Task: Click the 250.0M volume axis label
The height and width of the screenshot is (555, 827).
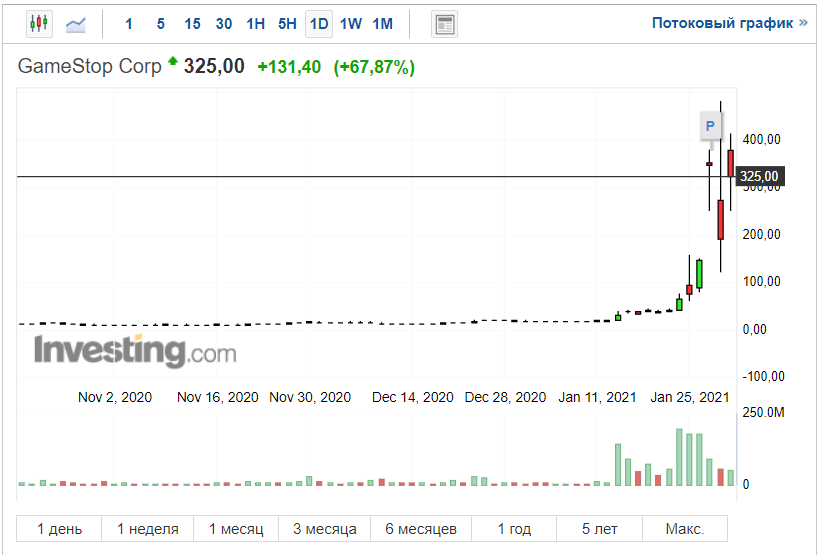Action: point(763,412)
